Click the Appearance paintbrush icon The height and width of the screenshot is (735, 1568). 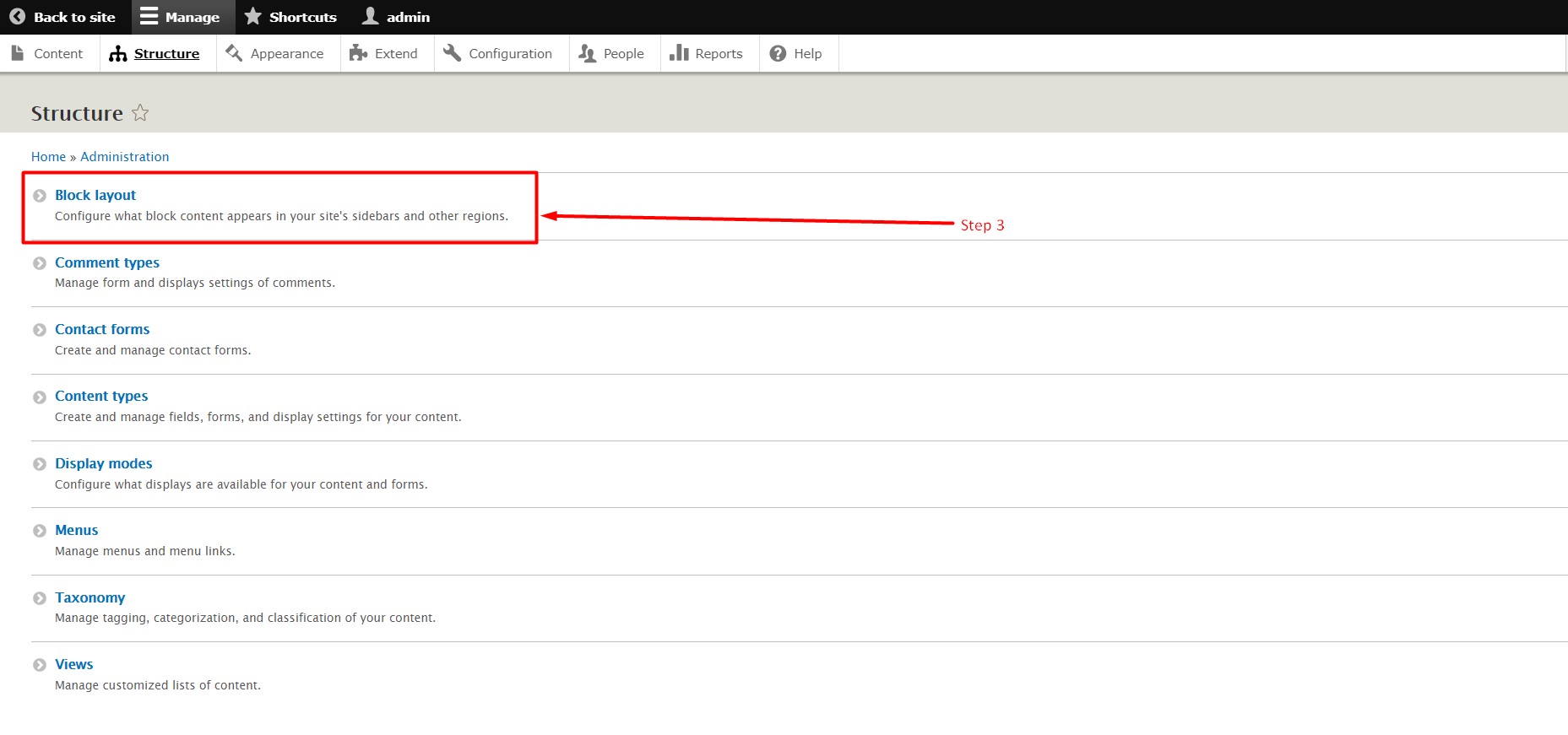(234, 53)
